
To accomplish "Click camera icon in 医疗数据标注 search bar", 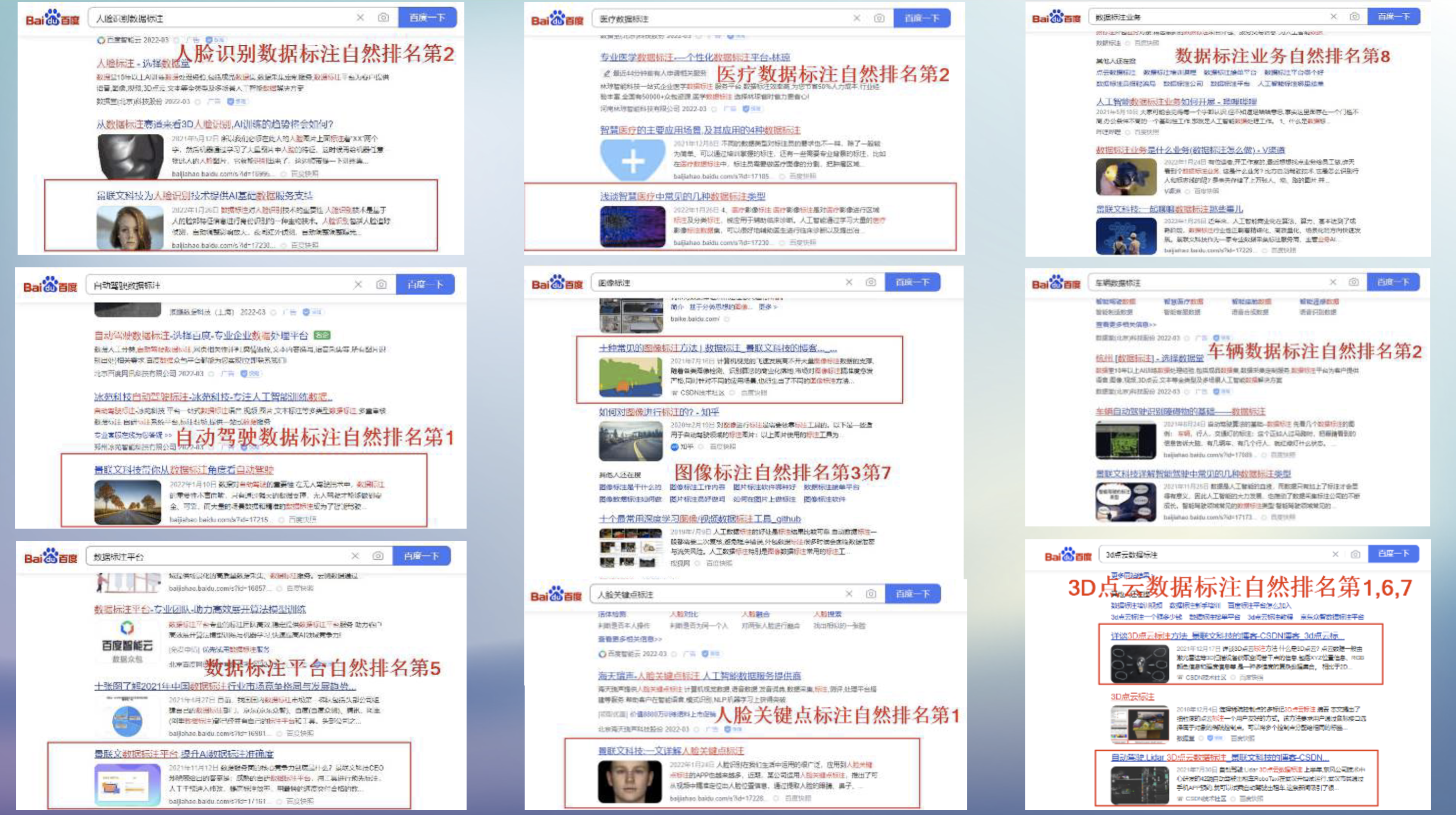I will [x=879, y=18].
